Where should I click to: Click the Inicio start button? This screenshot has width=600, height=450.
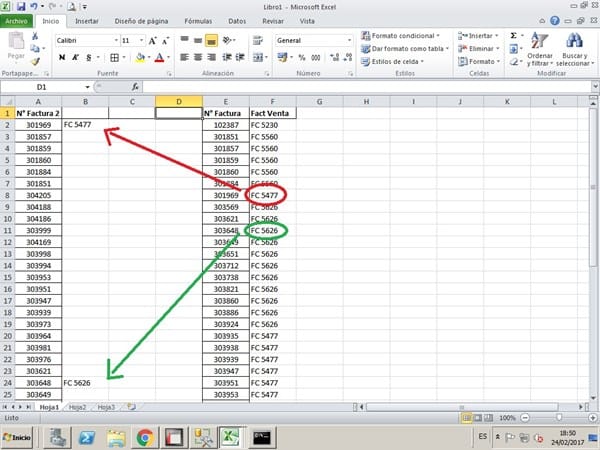coord(17,437)
